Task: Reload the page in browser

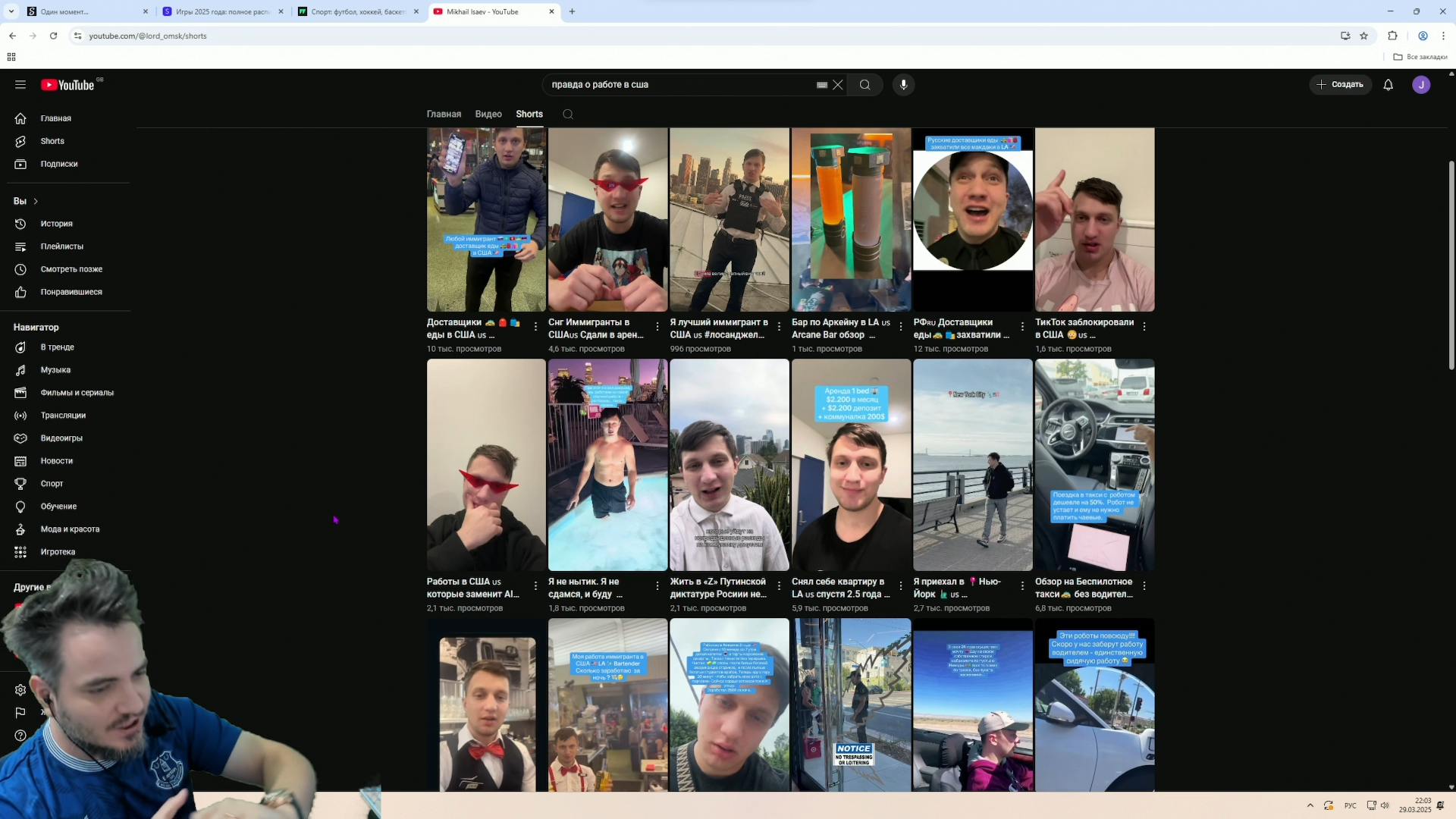Action: click(x=53, y=36)
